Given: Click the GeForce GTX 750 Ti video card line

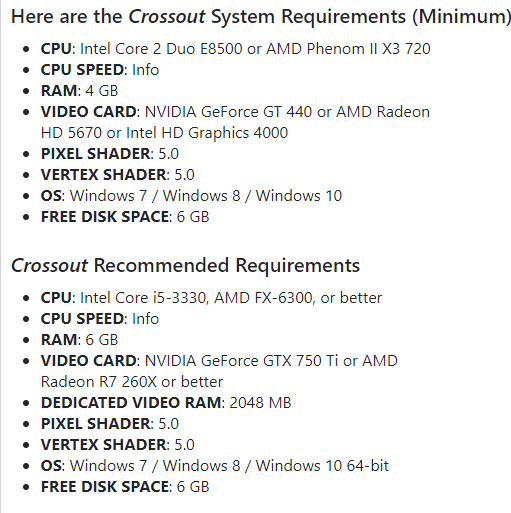Looking at the screenshot, I should tap(219, 361).
